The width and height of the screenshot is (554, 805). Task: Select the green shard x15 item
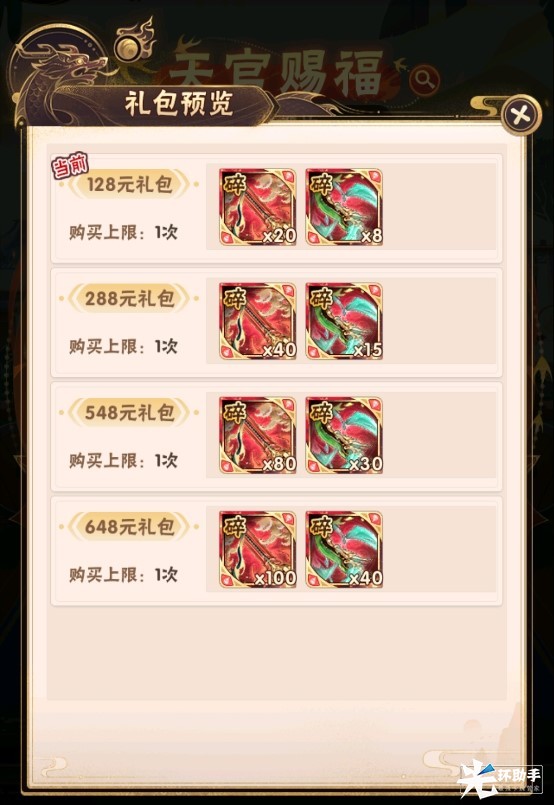point(344,321)
